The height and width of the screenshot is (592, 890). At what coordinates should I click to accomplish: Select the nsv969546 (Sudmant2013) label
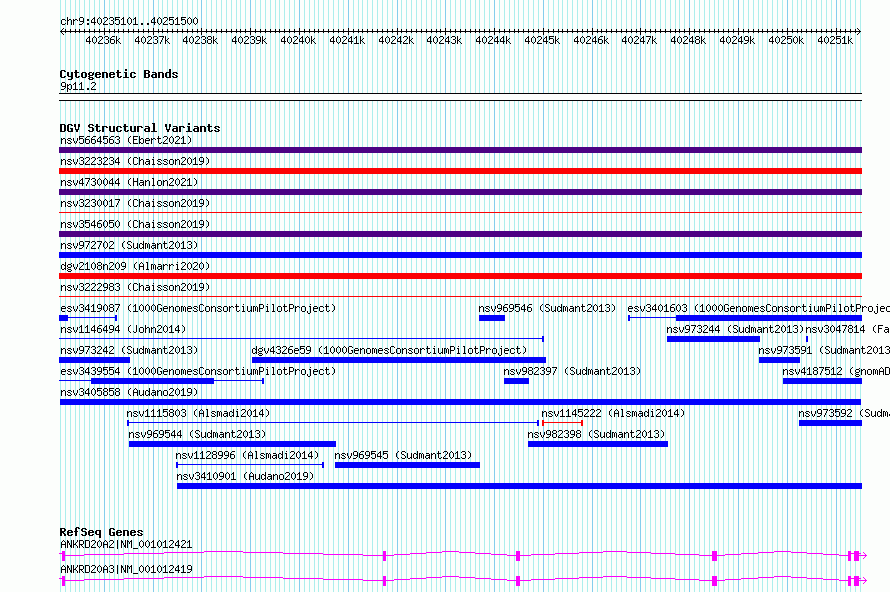coord(547,308)
